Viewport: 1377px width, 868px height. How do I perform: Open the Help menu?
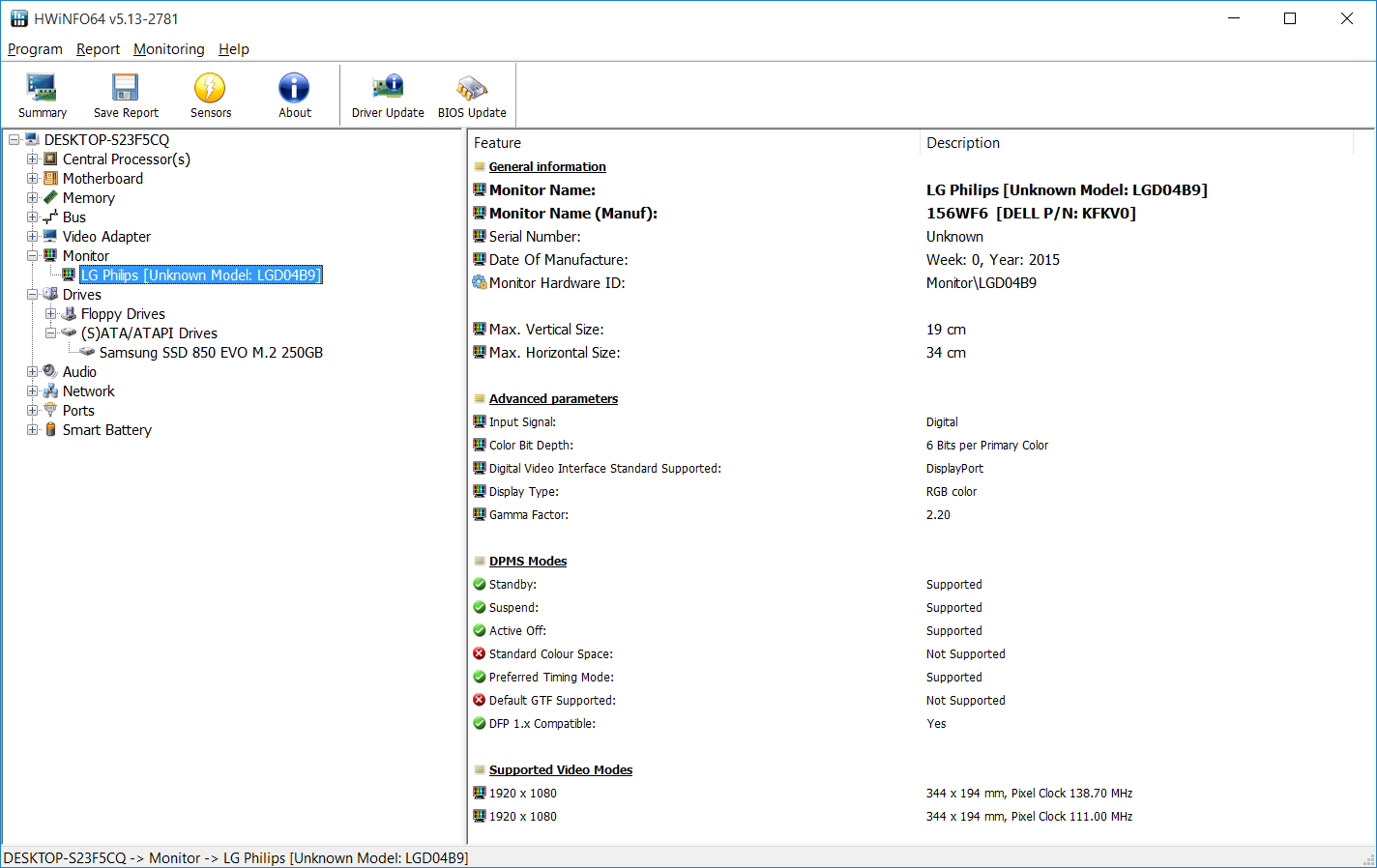[234, 49]
